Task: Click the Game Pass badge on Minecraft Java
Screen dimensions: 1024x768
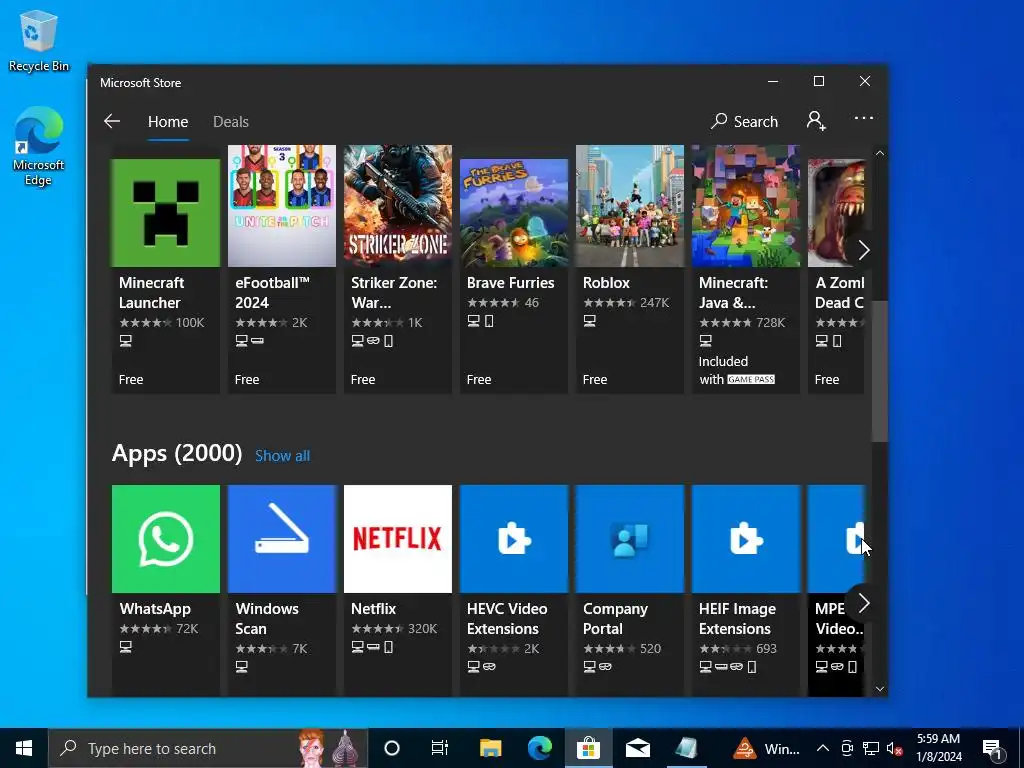Action: pyautogui.click(x=751, y=379)
